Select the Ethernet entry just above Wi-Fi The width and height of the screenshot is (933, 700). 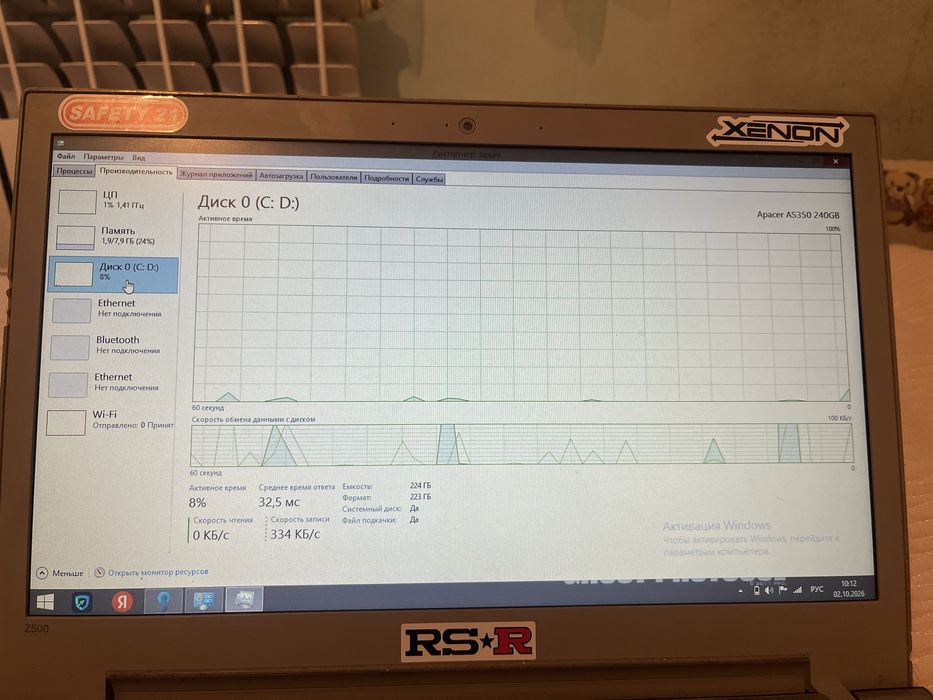pos(109,383)
